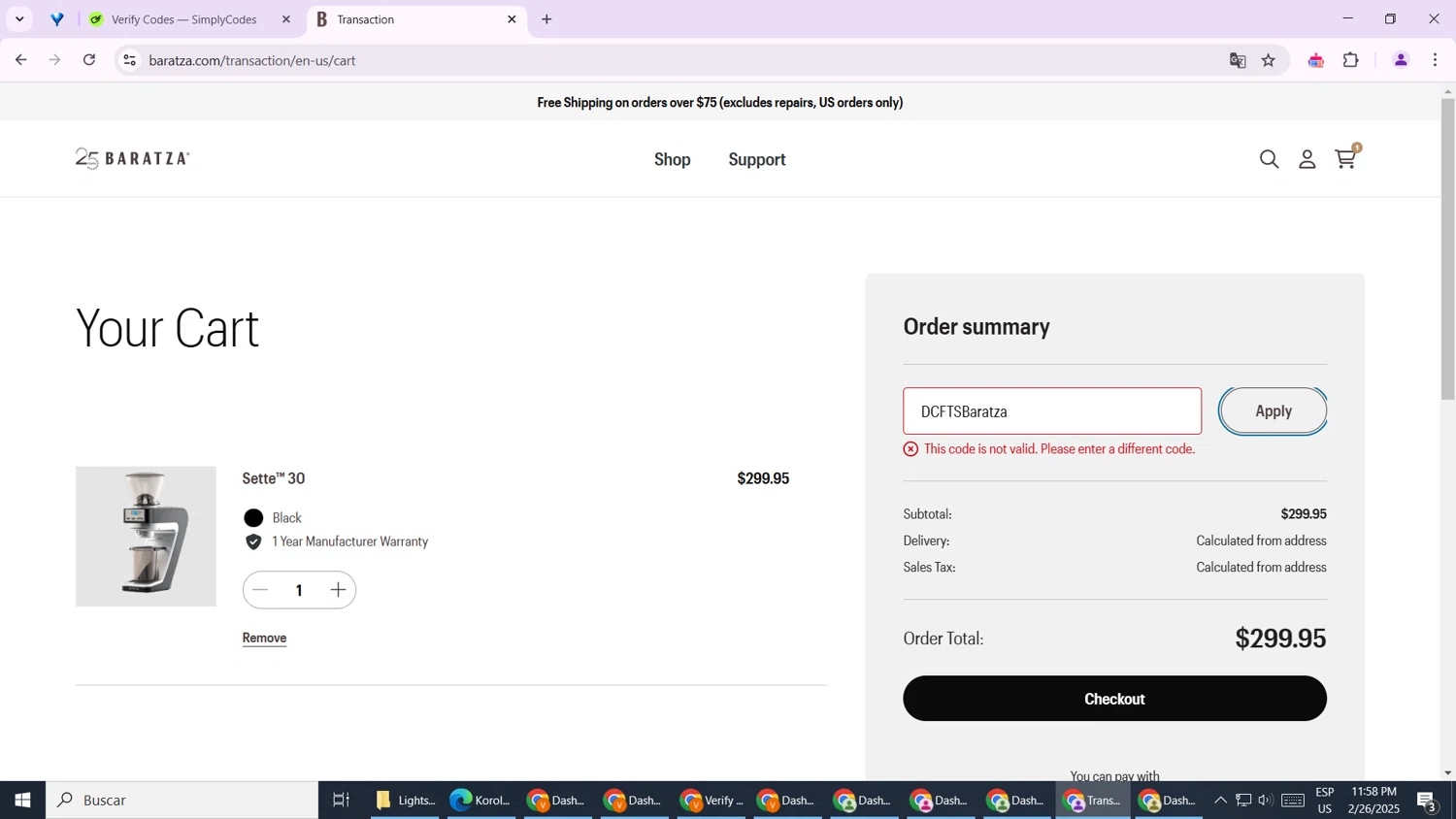Open the Windows Start menu
Screen dimensions: 1456x819
click(x=22, y=801)
